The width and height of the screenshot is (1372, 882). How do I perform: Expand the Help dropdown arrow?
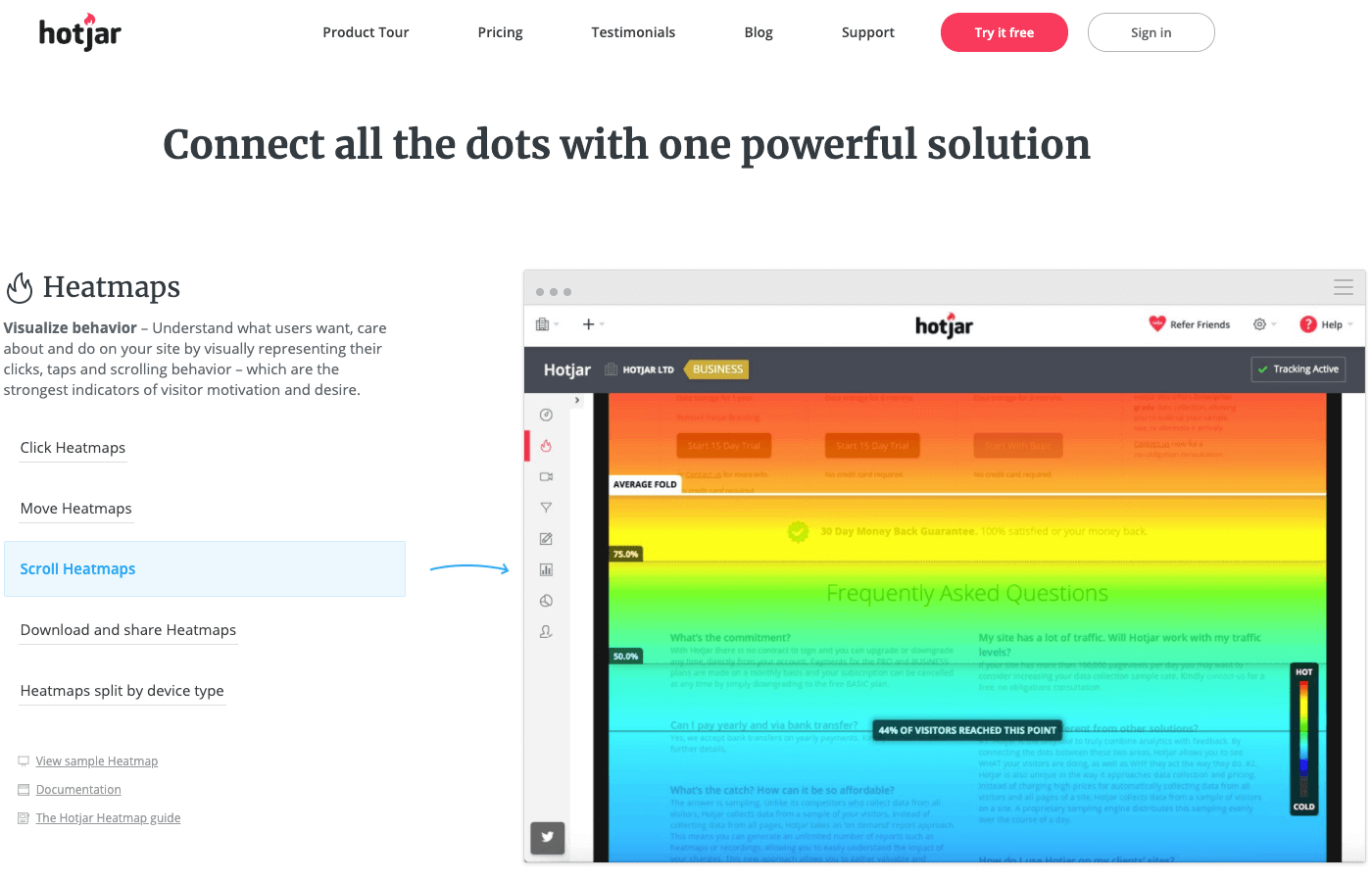tap(1350, 324)
